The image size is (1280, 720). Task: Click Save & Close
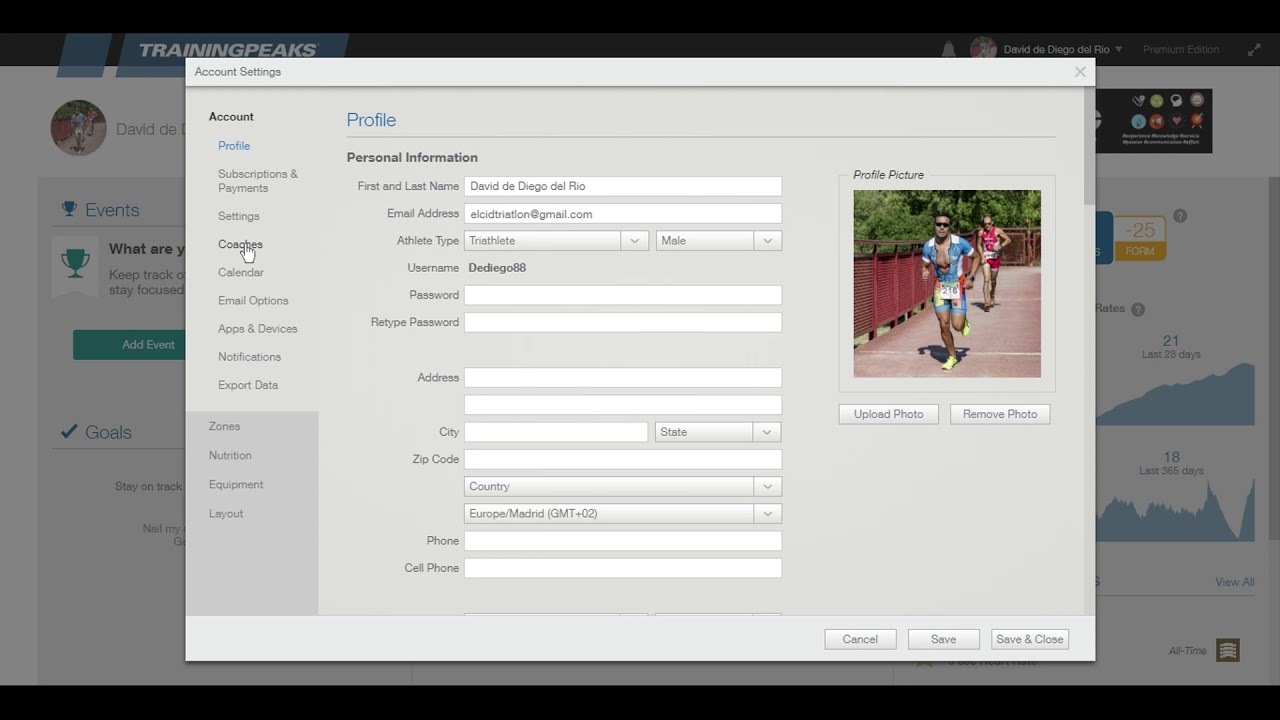point(1030,639)
